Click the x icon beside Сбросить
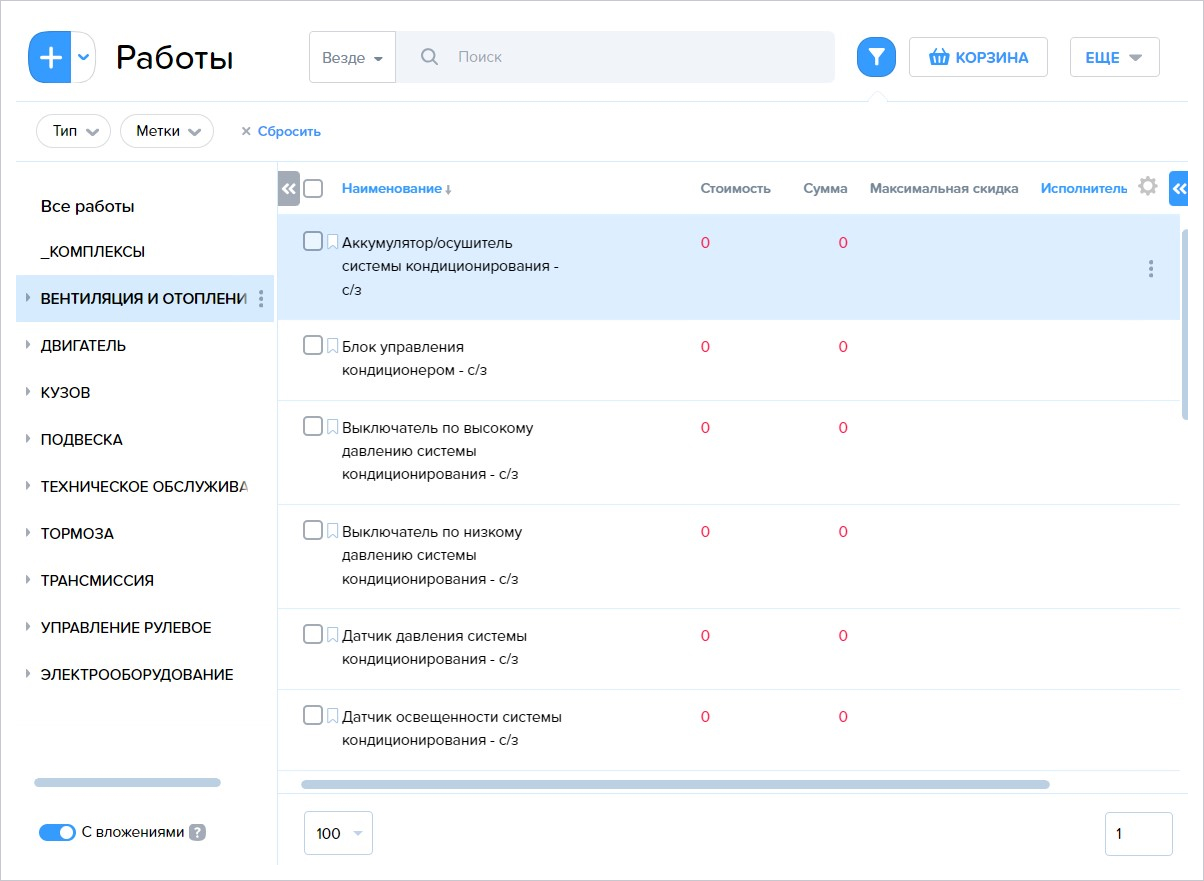Viewport: 1204px width, 881px height. point(246,131)
